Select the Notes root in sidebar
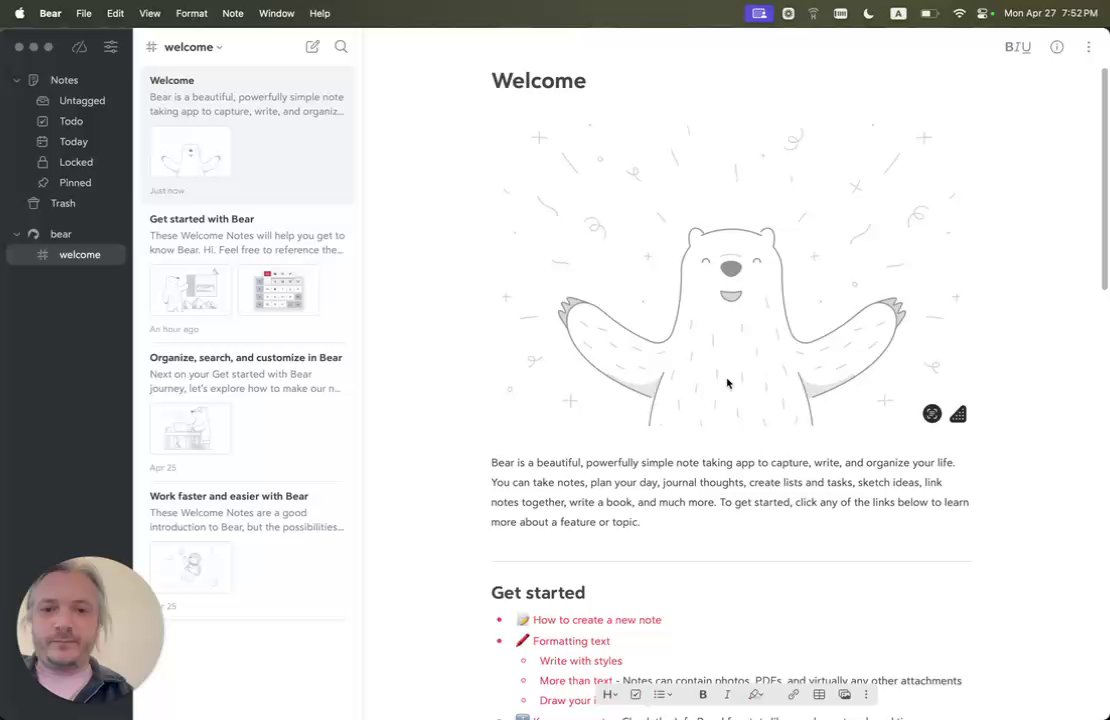 (x=64, y=80)
